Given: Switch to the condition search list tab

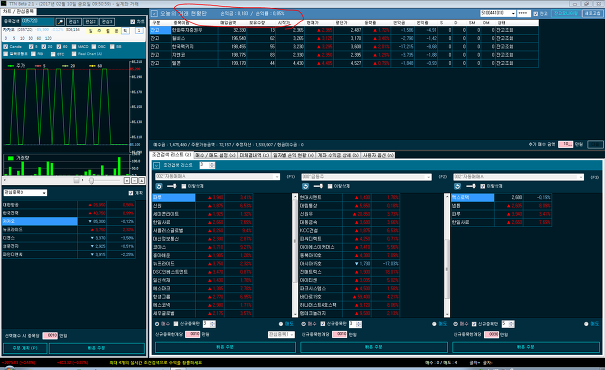Looking at the screenshot, I should pos(171,155).
